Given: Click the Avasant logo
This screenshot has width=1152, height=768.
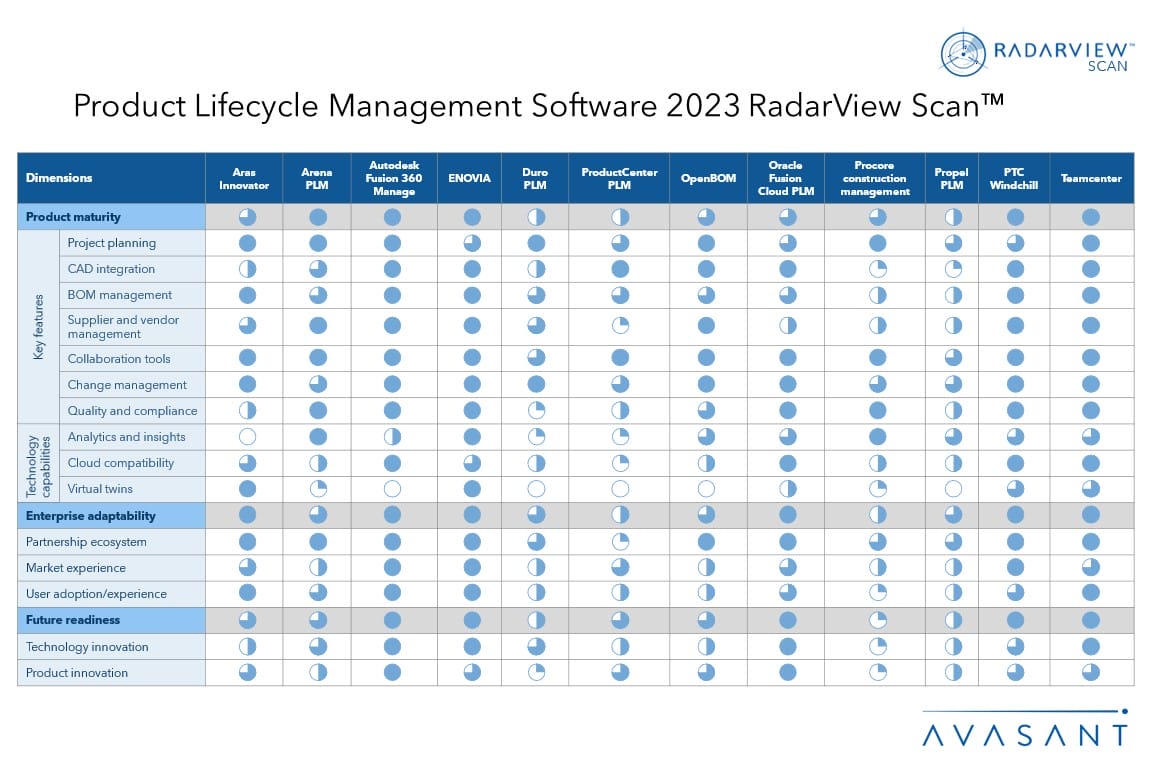Looking at the screenshot, I should (1024, 734).
